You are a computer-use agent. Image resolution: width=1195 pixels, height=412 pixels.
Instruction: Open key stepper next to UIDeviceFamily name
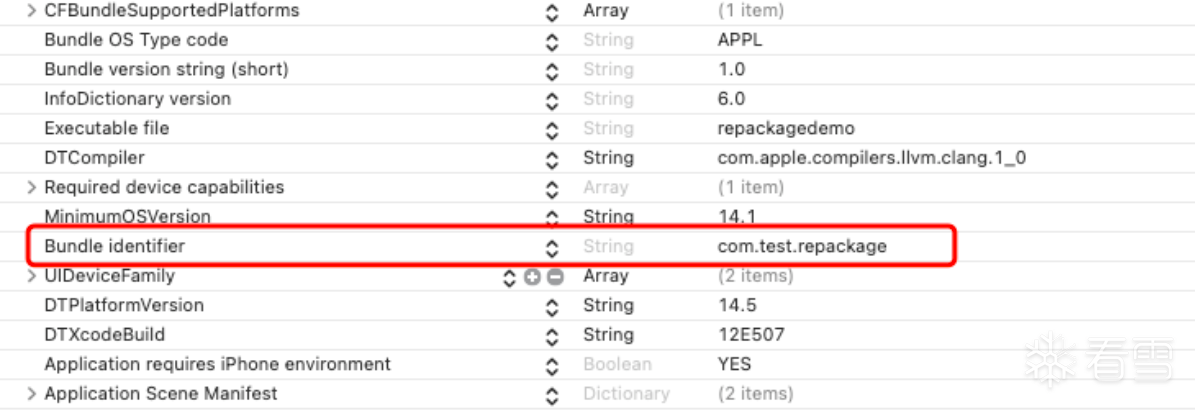point(509,277)
